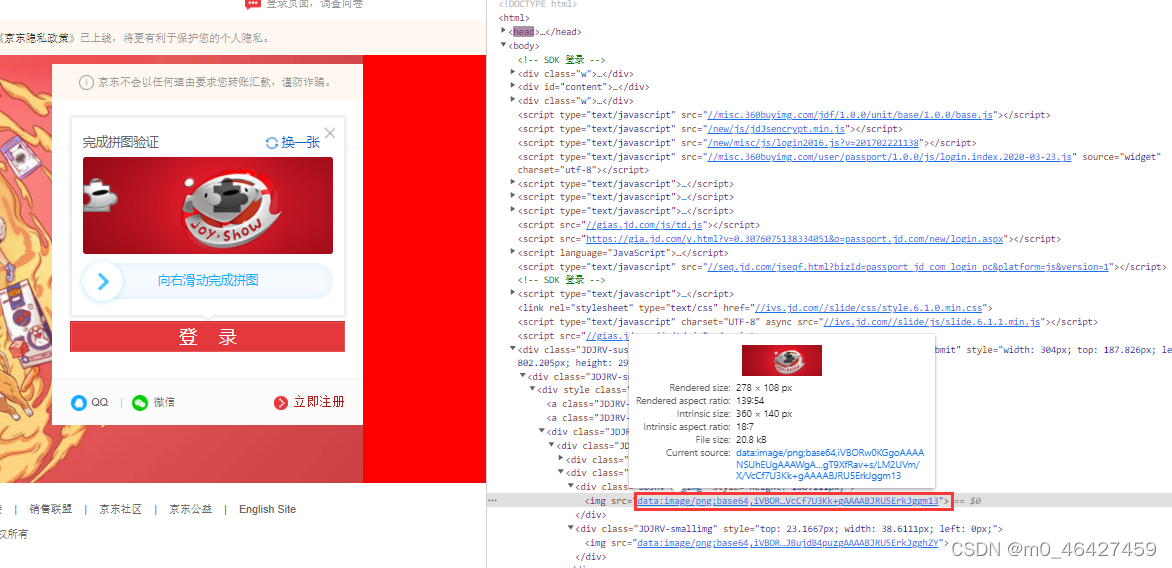
Task: Select the first "SDK 登录" comment line
Action: [x=561, y=60]
